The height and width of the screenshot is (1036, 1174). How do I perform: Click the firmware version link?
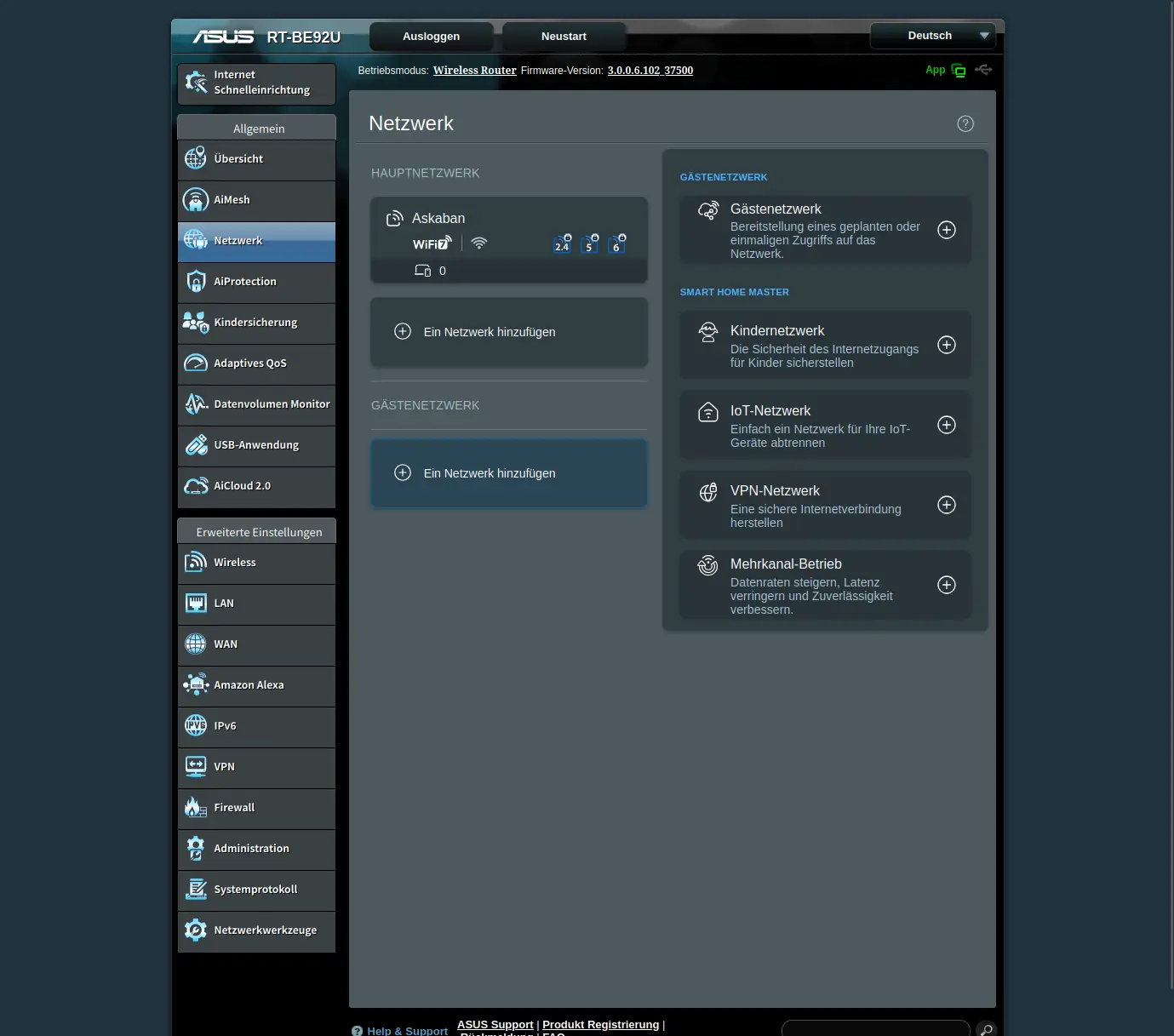pos(650,71)
